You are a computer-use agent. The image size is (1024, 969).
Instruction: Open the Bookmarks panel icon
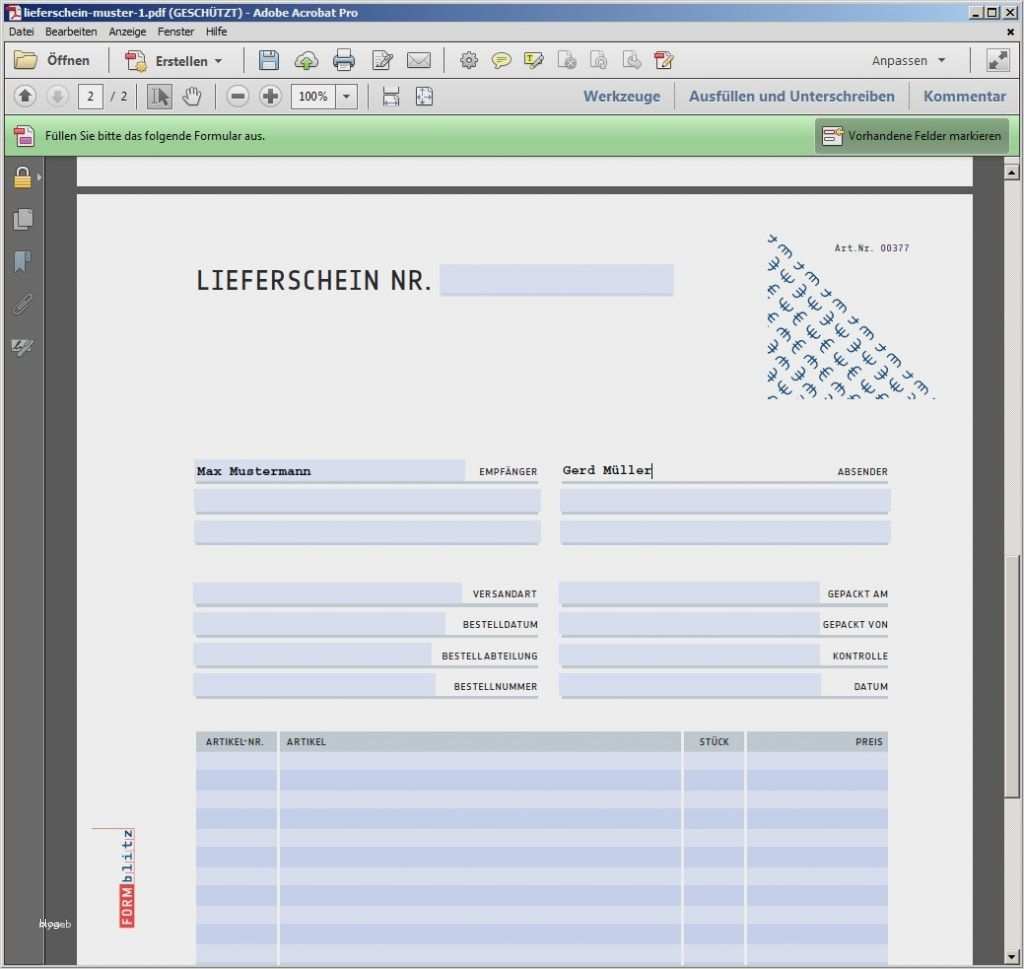[22, 262]
